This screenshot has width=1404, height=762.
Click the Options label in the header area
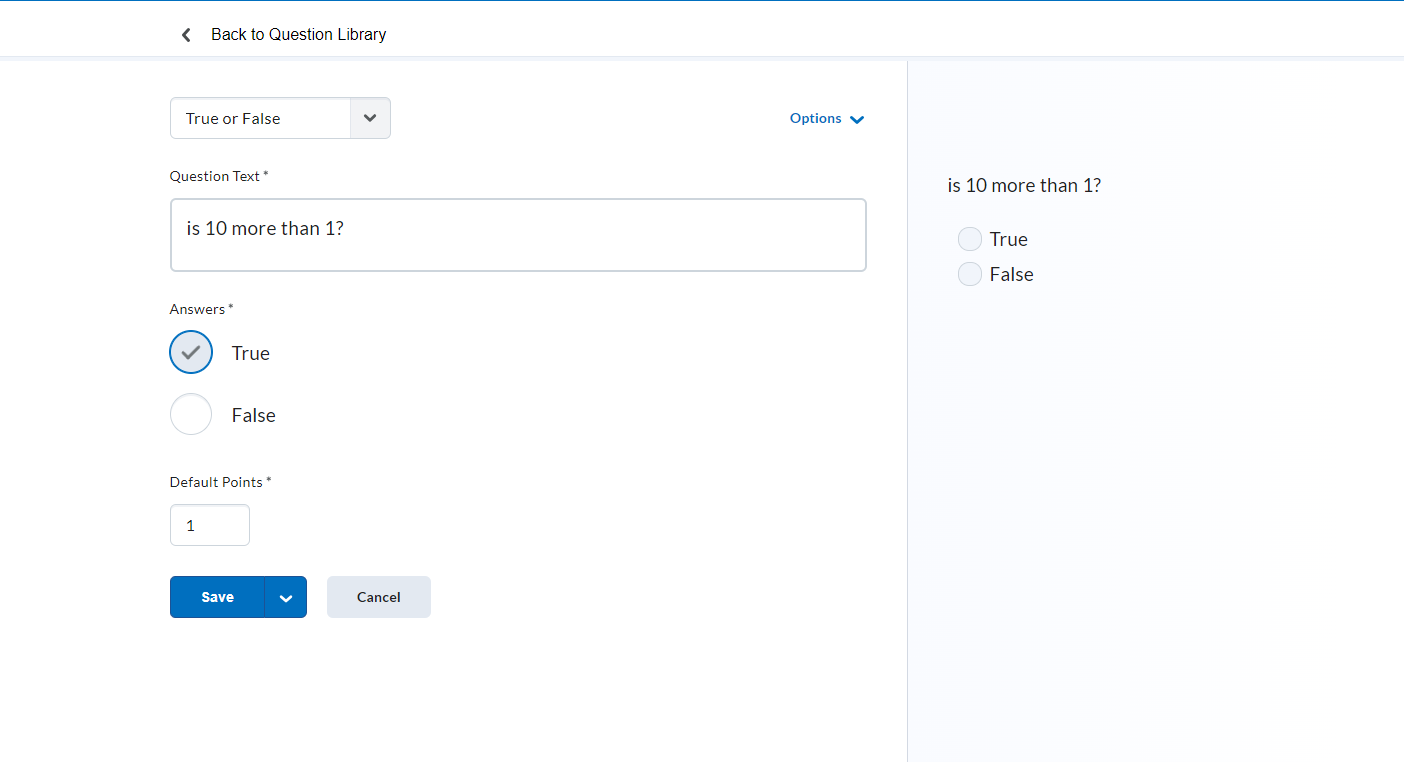(815, 118)
